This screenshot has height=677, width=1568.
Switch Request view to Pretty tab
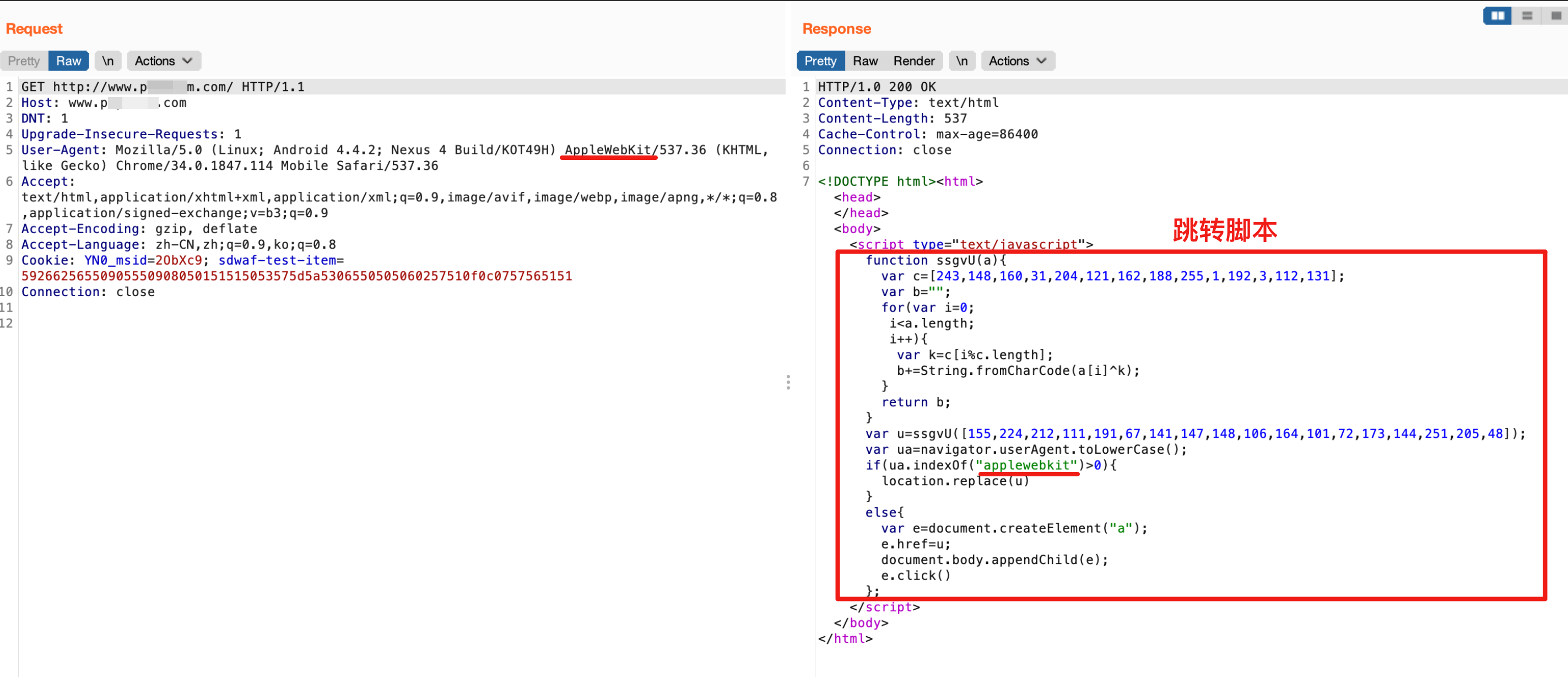[x=24, y=61]
